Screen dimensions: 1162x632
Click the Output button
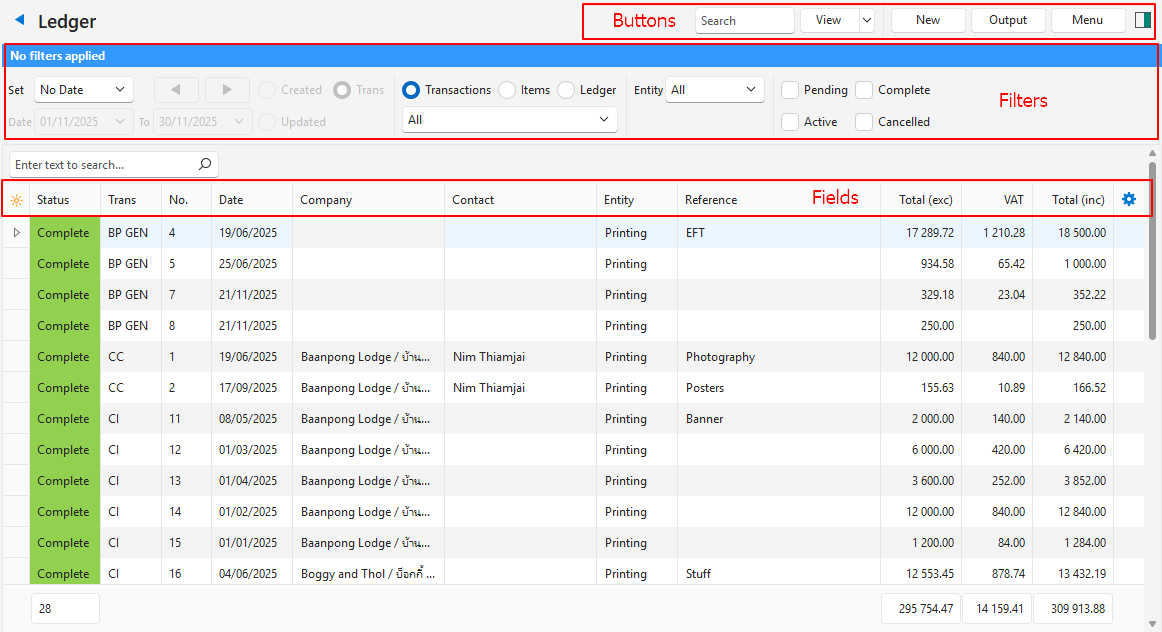click(1007, 19)
